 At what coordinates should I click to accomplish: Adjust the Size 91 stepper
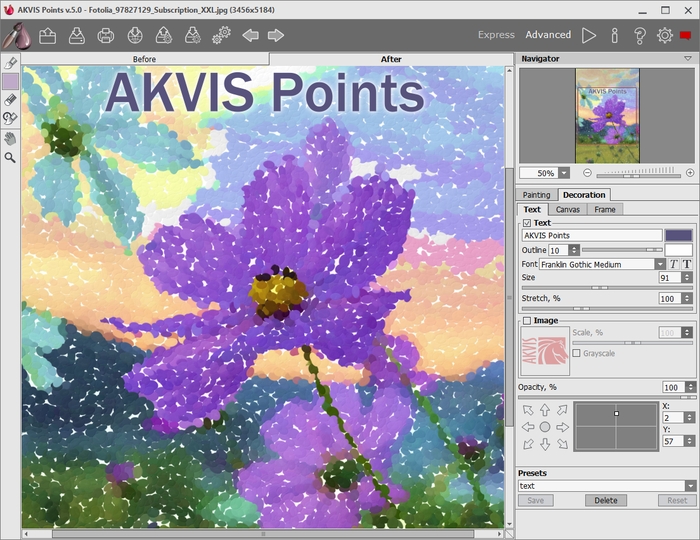688,278
